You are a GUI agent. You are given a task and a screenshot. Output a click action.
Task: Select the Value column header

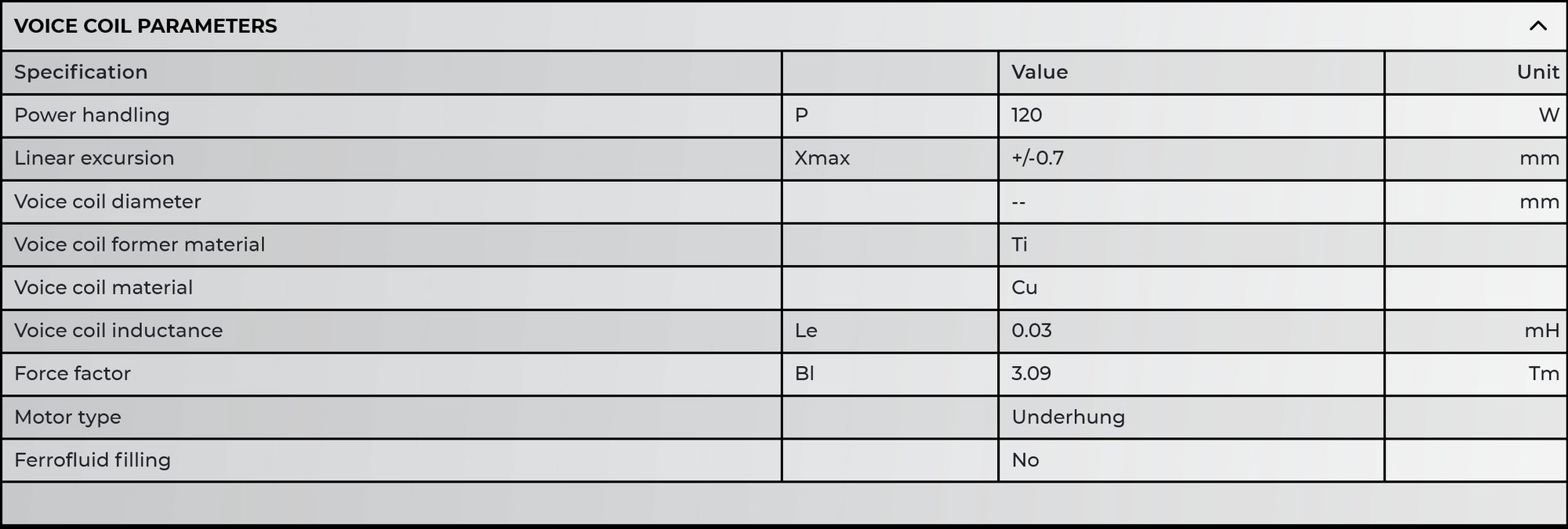[1038, 72]
